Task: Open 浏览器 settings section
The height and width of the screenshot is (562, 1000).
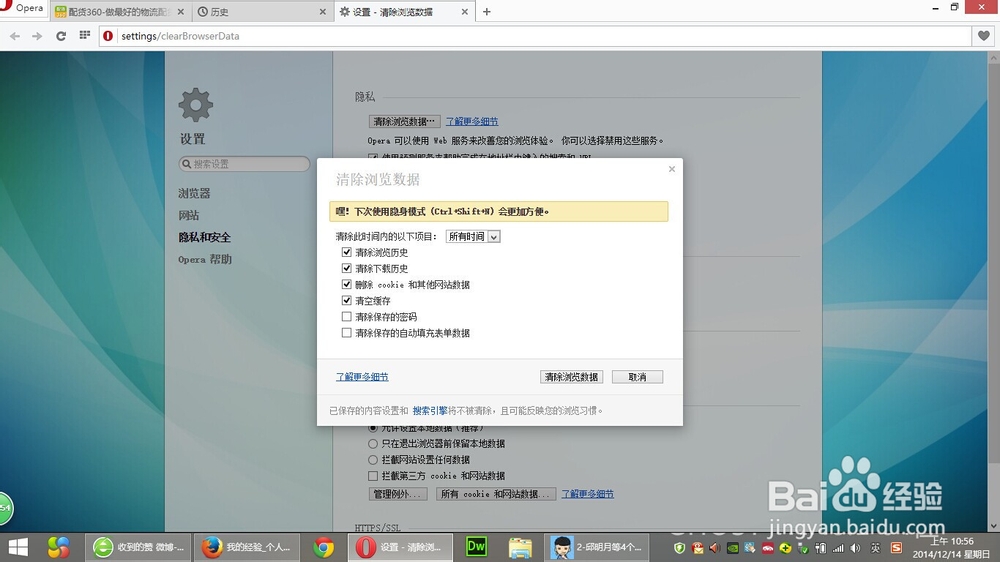Action: (194, 193)
